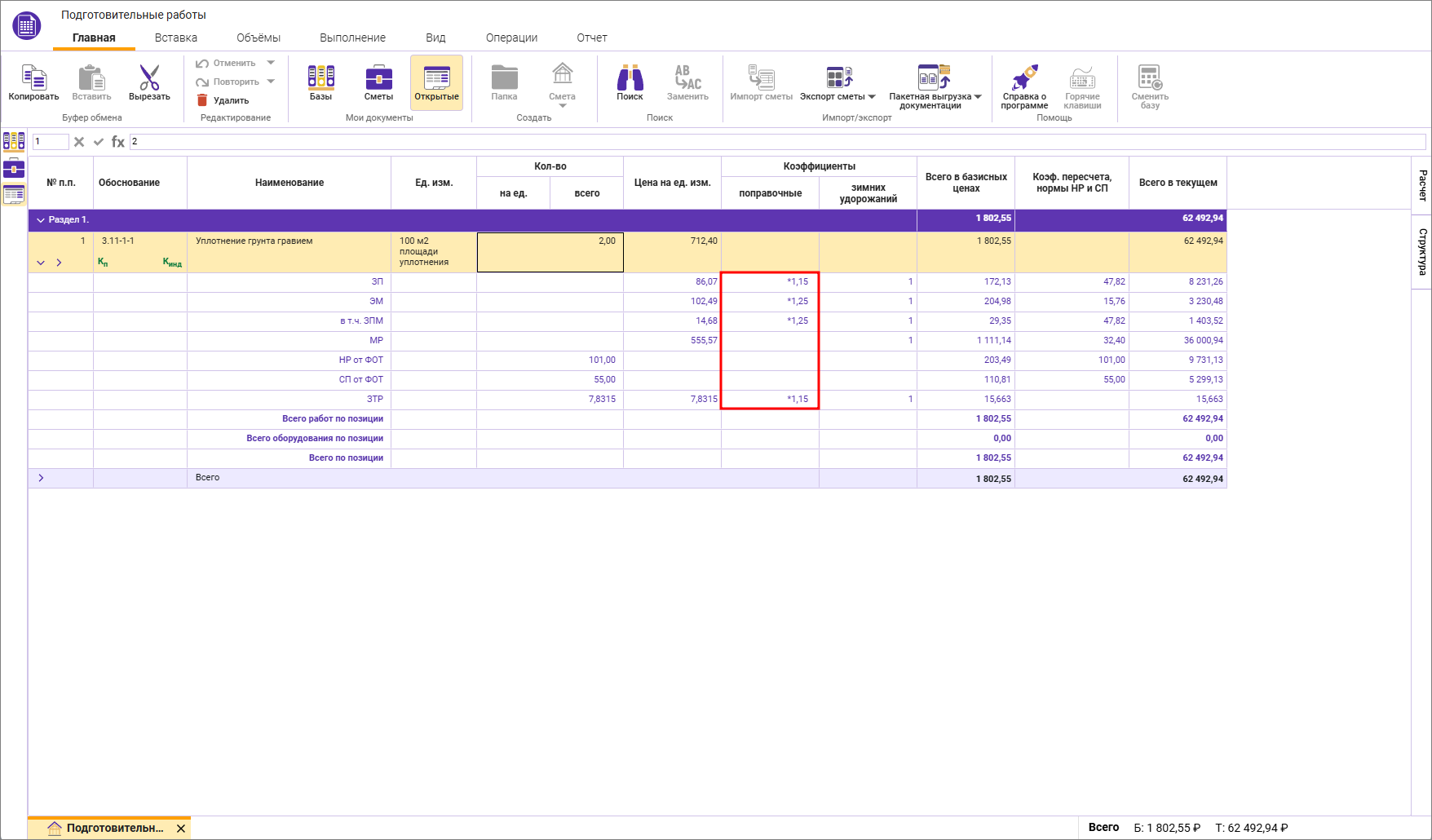Click the Search (Поиск) binoculars icon
This screenshot has width=1432, height=840.
click(630, 79)
